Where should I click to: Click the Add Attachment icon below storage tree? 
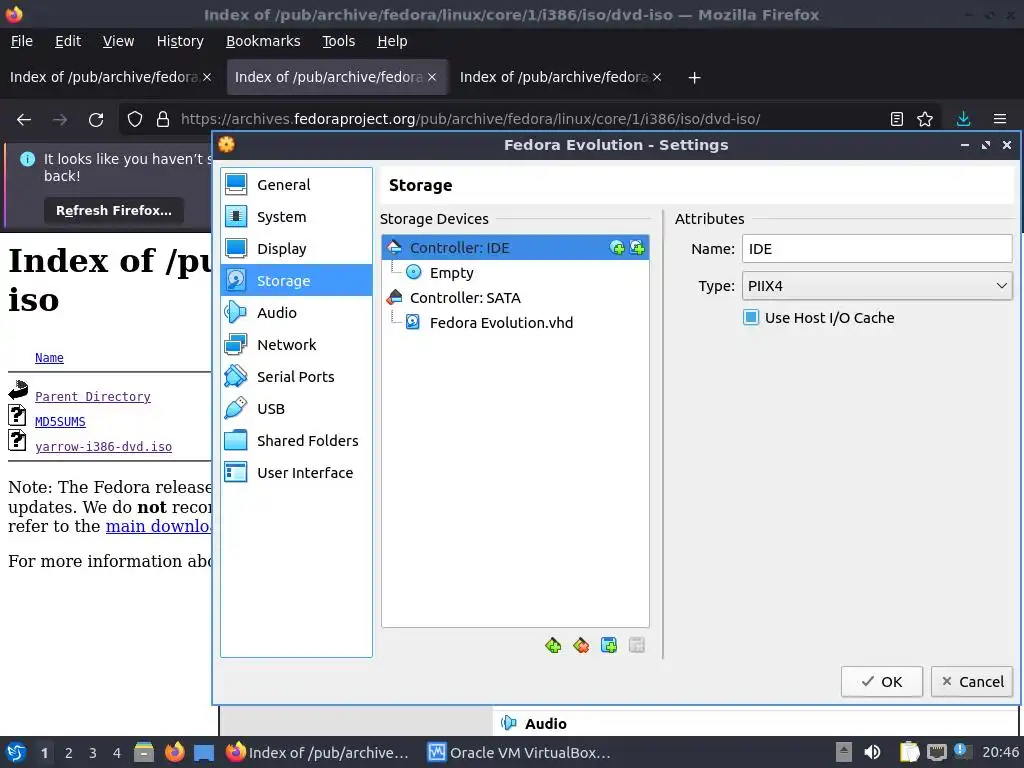[609, 645]
